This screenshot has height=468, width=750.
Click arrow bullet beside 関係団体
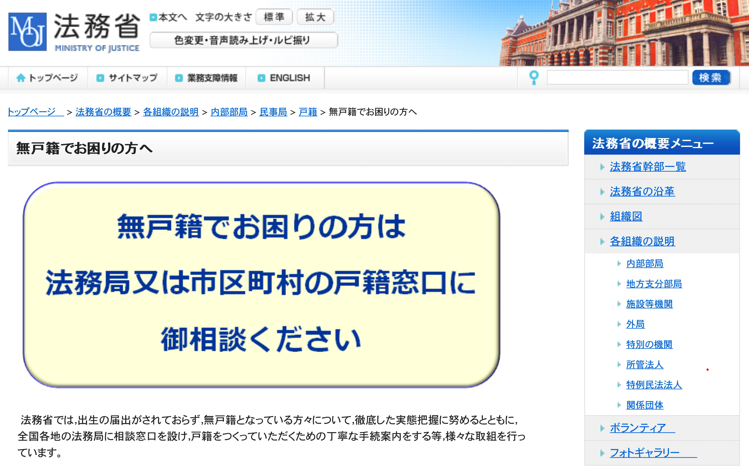tap(619, 405)
